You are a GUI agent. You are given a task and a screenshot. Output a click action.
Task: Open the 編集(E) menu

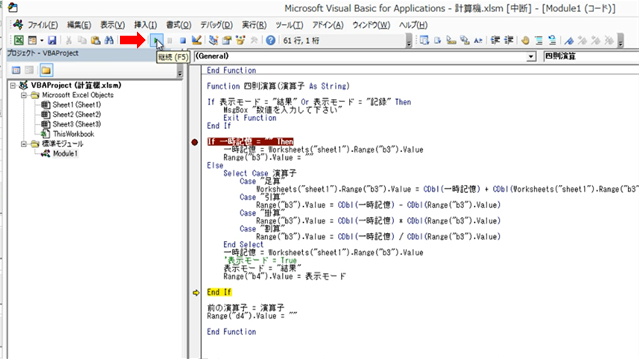(79, 25)
